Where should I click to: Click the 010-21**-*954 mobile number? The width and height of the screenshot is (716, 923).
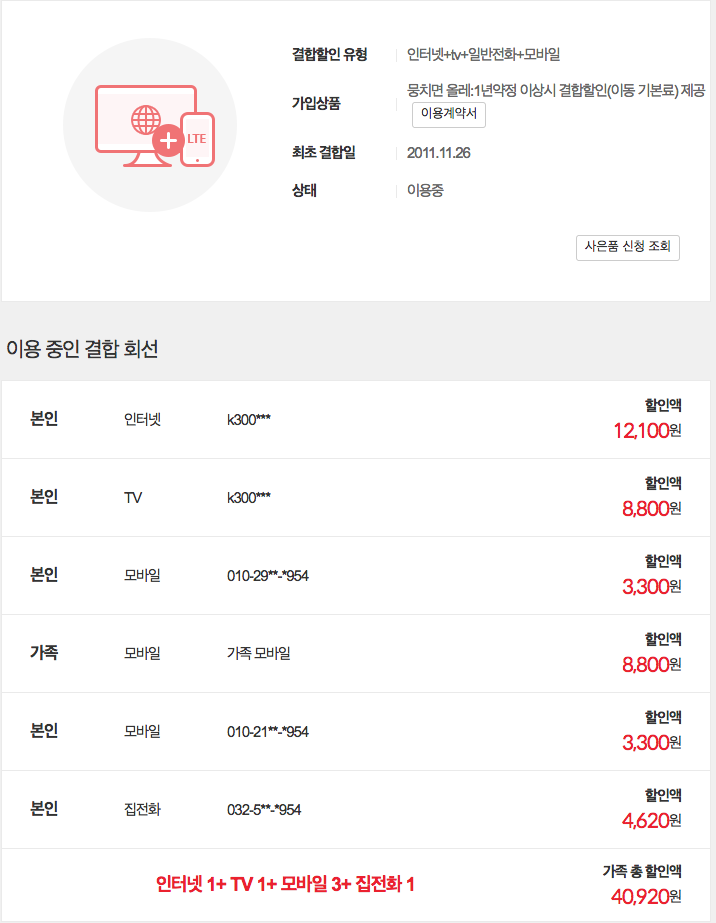[x=268, y=732]
